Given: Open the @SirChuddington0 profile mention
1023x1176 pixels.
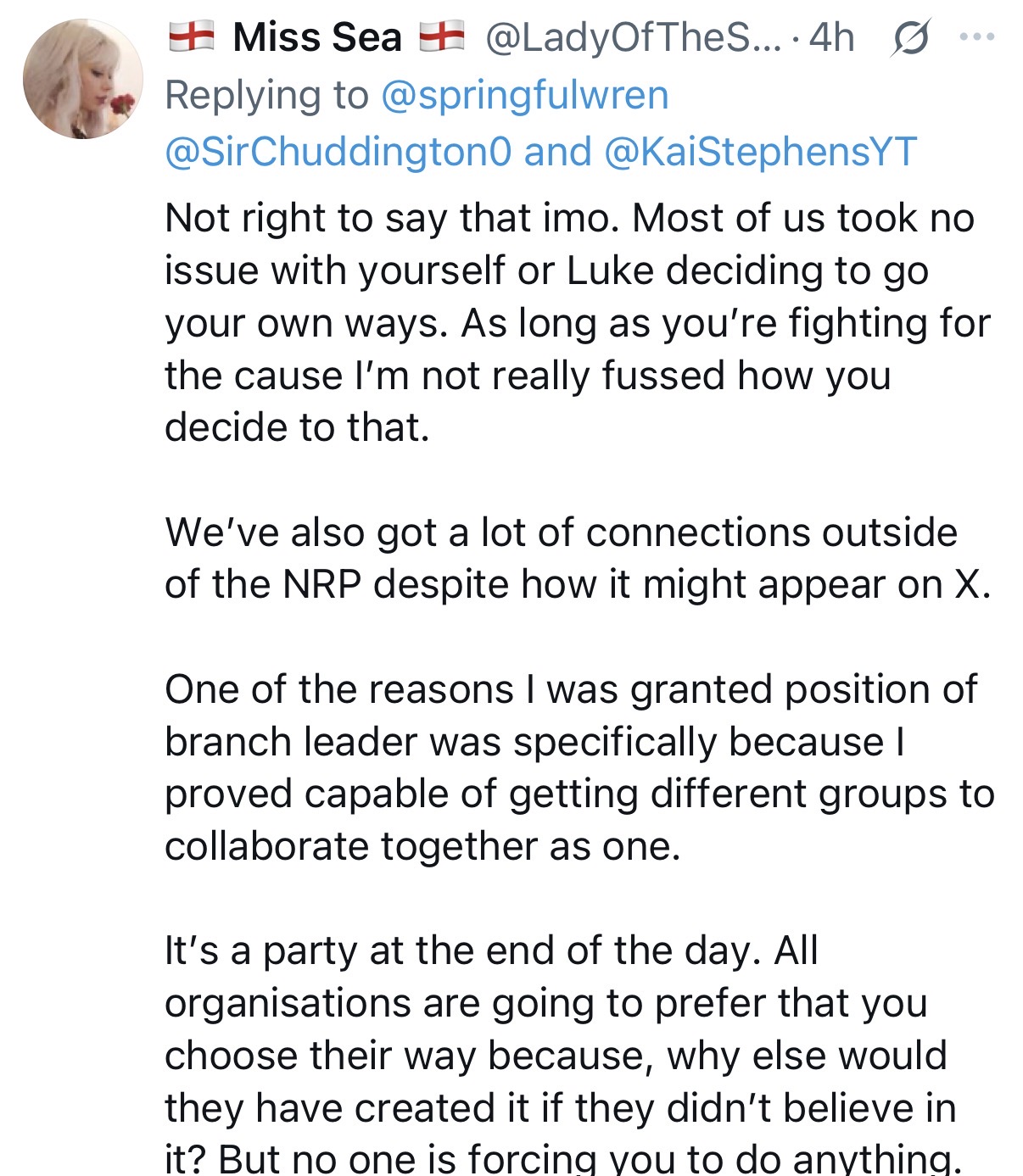Looking at the screenshot, I should pyautogui.click(x=338, y=152).
